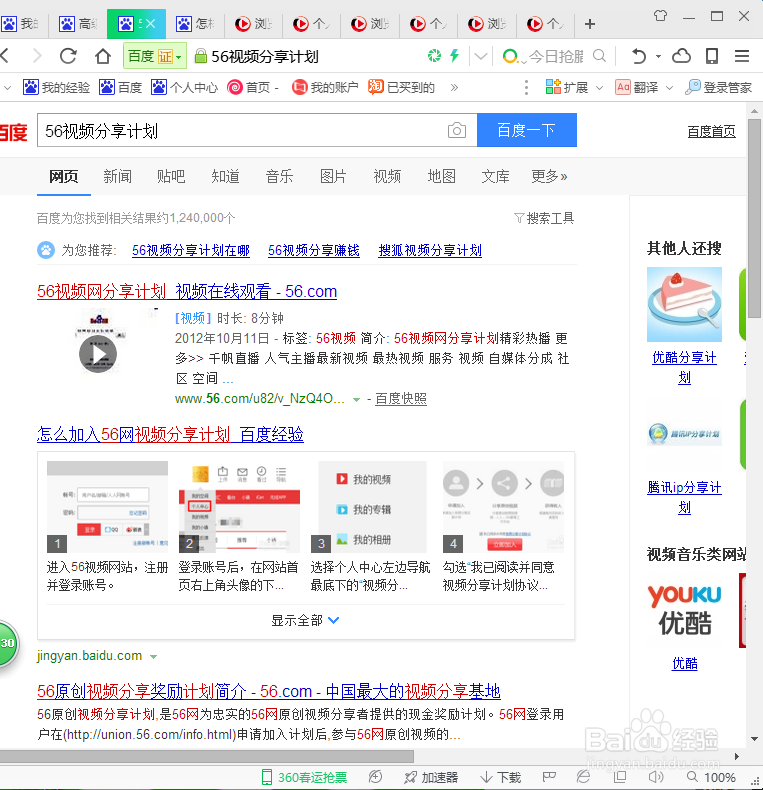
Task: Open the 个人中心 bookmark
Action: point(184,88)
